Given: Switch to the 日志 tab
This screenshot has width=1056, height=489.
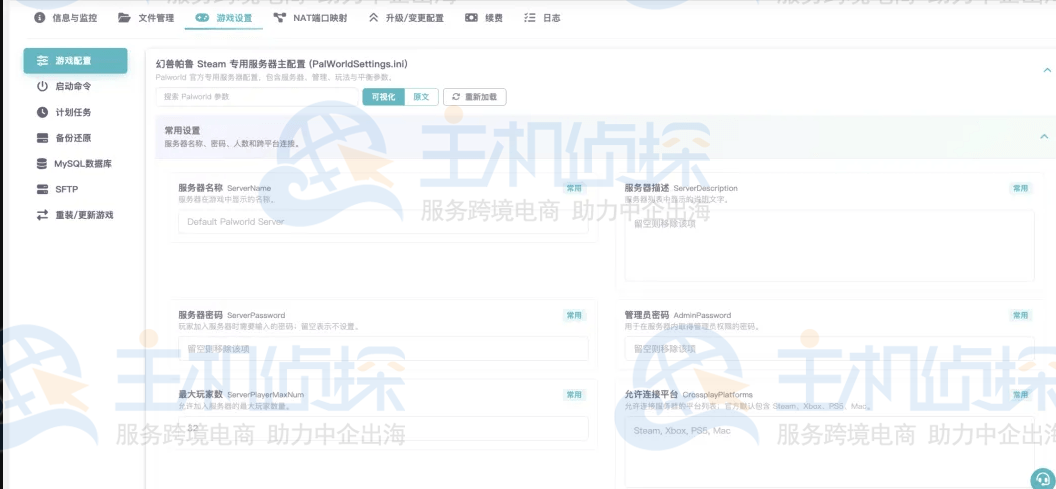Looking at the screenshot, I should 542,18.
